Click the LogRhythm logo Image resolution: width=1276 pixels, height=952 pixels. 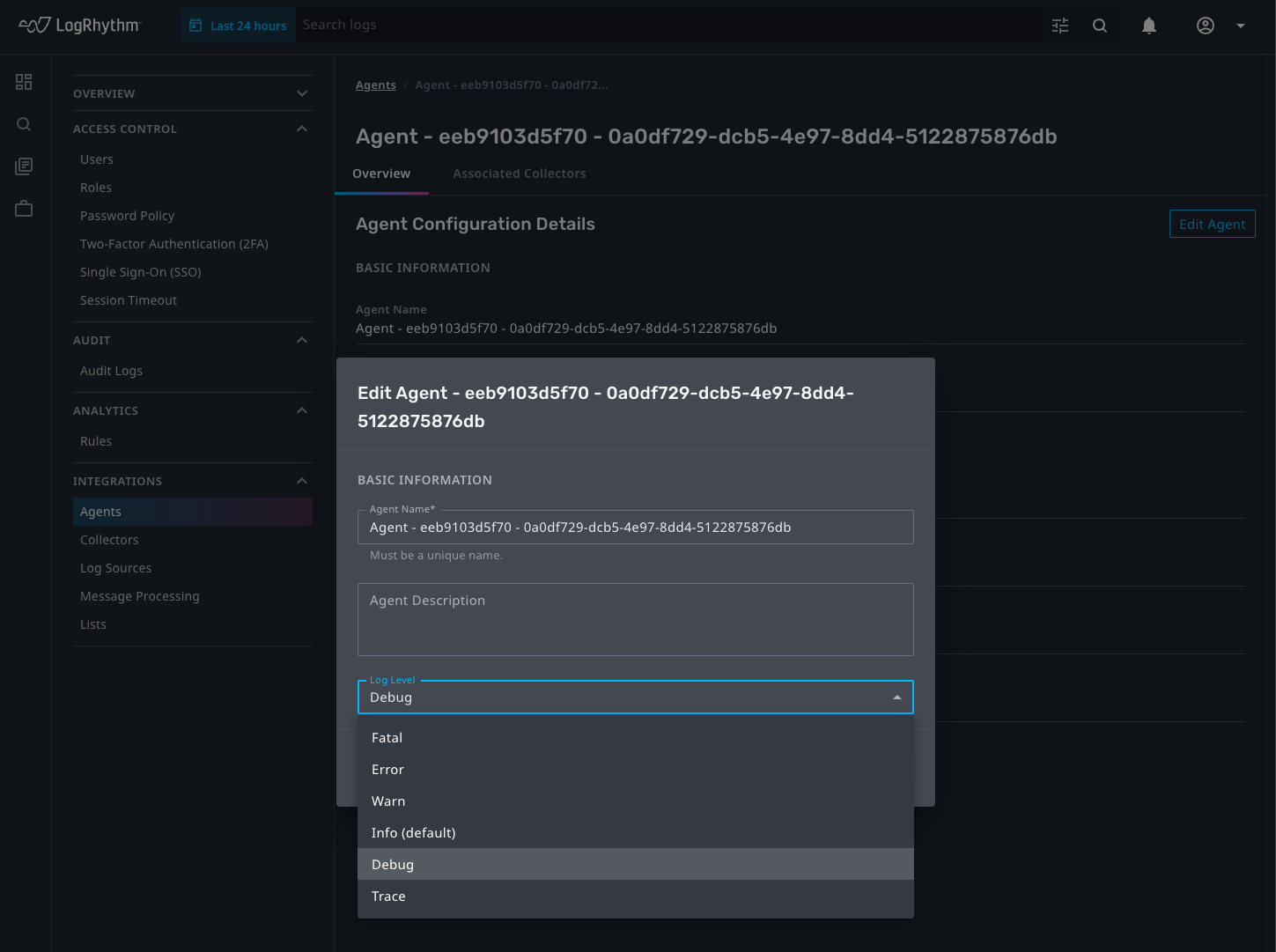79,26
